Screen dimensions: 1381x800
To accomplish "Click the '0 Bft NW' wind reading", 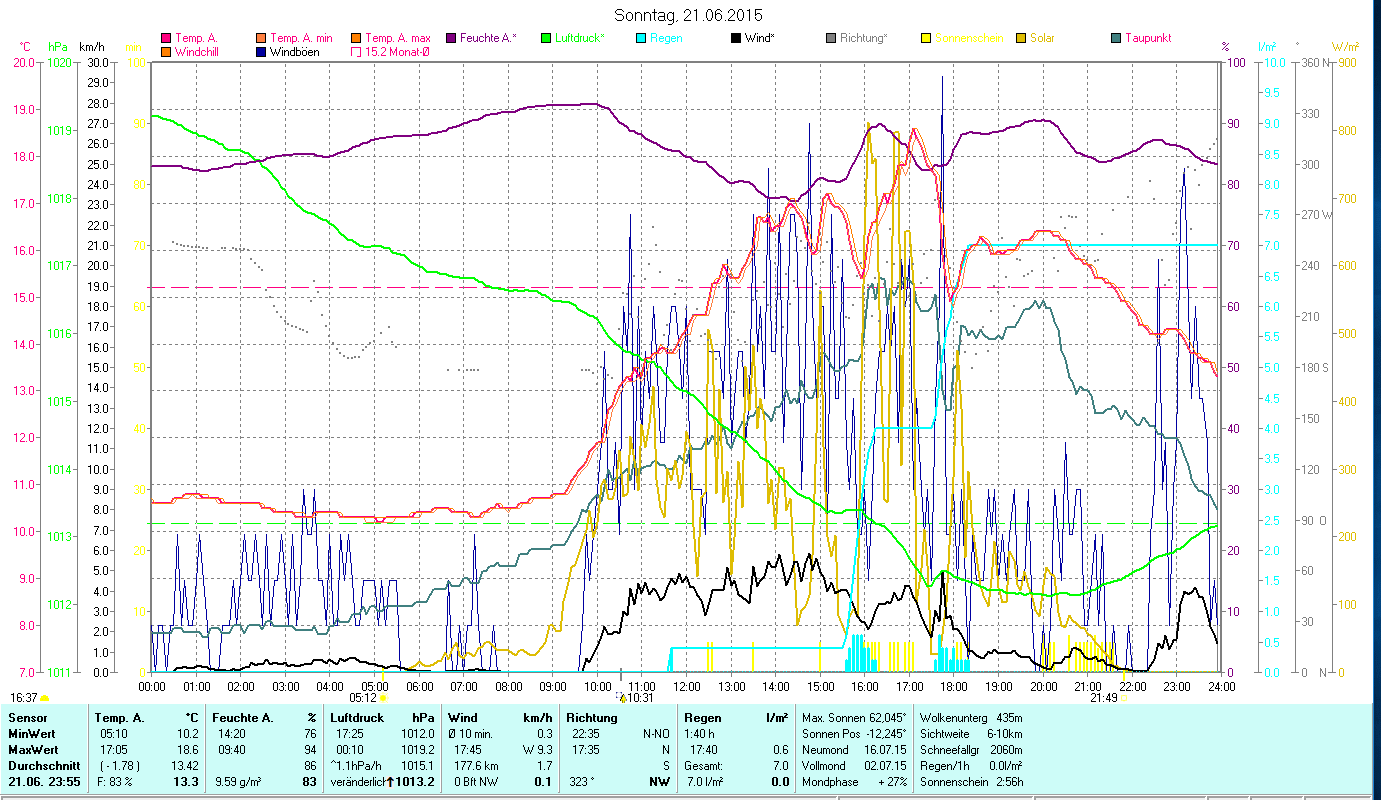I will (x=475, y=782).
